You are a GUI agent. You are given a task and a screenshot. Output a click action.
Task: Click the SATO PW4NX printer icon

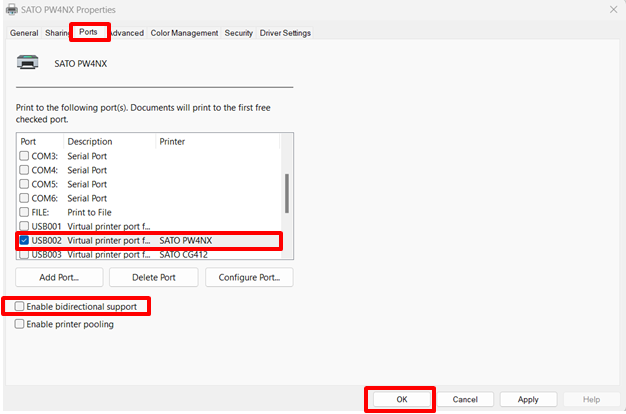[x=29, y=63]
